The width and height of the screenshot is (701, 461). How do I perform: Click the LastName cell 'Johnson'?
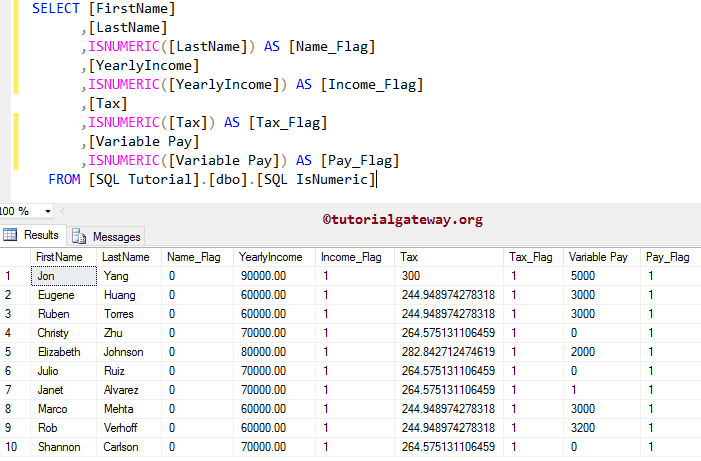pyautogui.click(x=129, y=352)
